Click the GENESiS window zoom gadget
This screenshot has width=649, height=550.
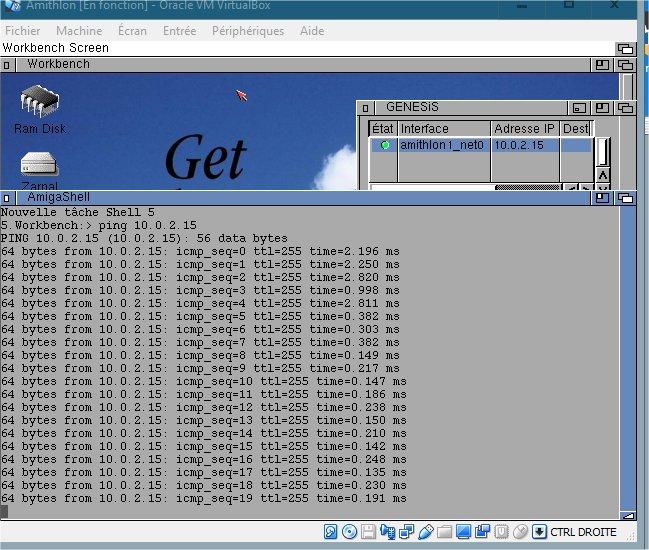[x=602, y=108]
